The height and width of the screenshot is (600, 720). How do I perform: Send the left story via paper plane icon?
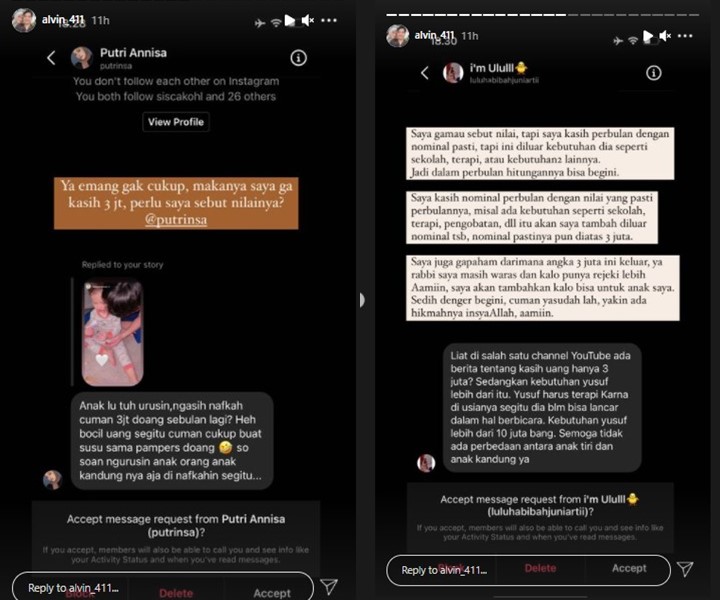click(x=329, y=586)
